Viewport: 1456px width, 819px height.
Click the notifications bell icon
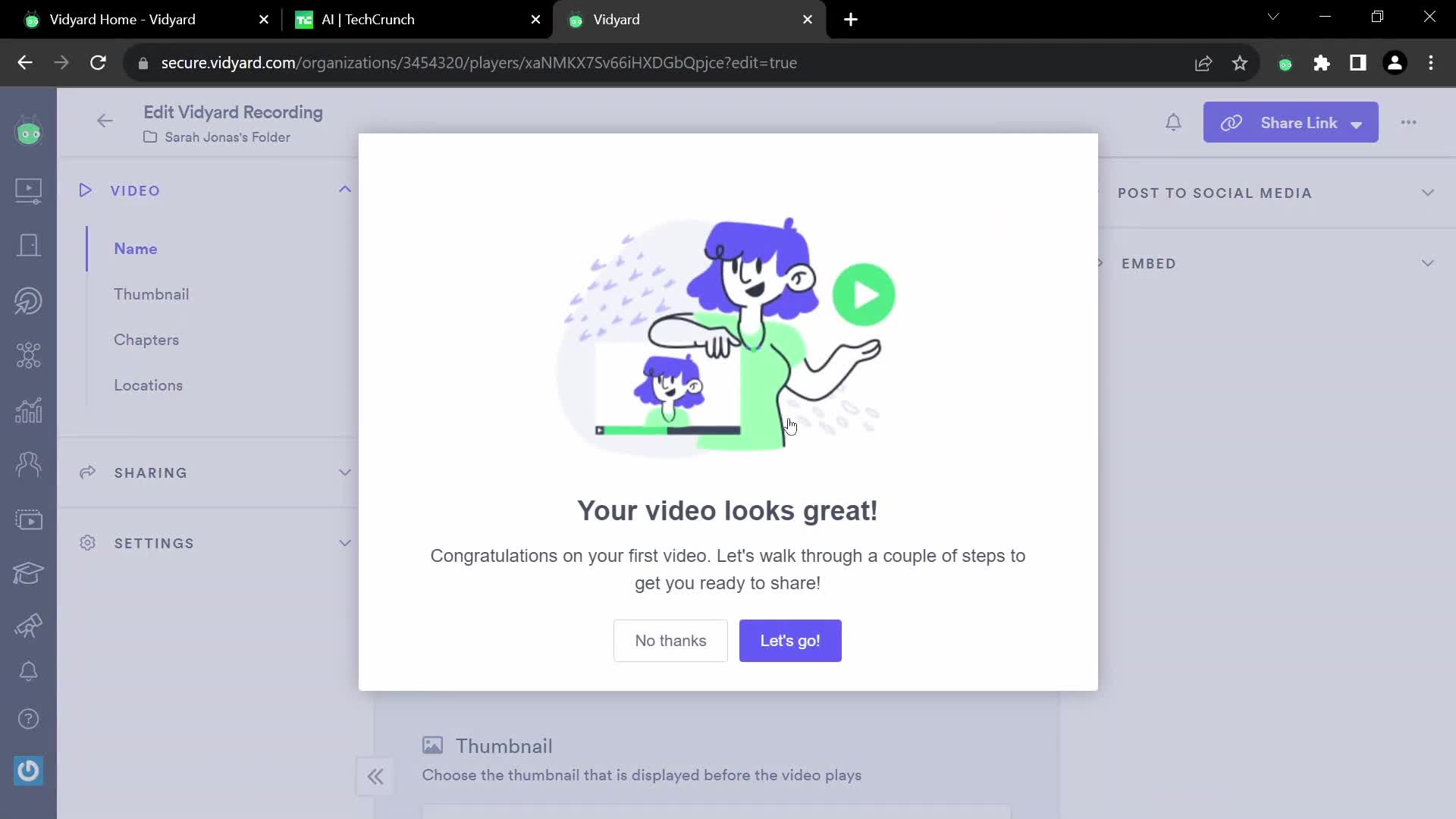pyautogui.click(x=1173, y=122)
